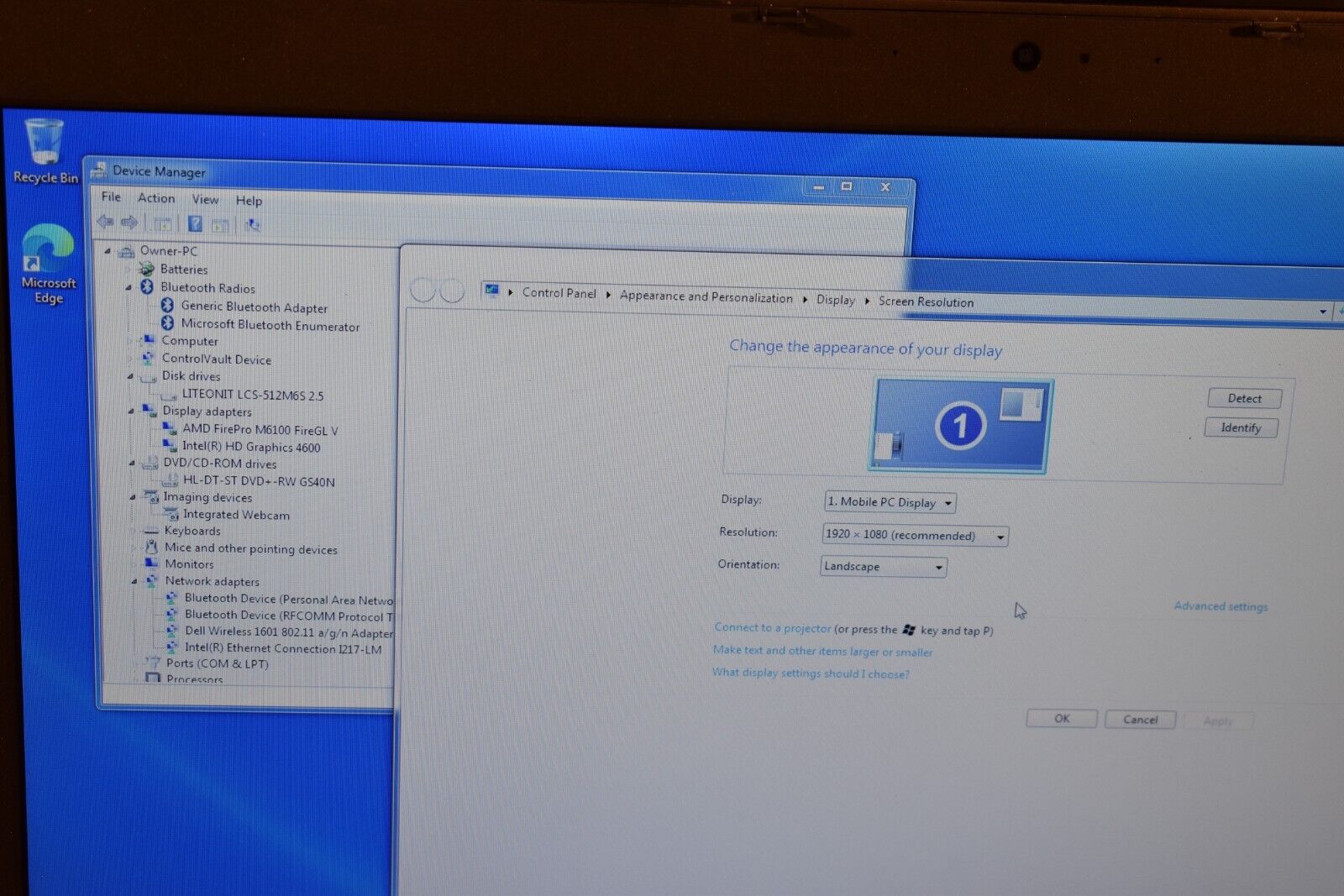
Task: Open the Microsoft Edge desktop shortcut
Action: [x=48, y=265]
